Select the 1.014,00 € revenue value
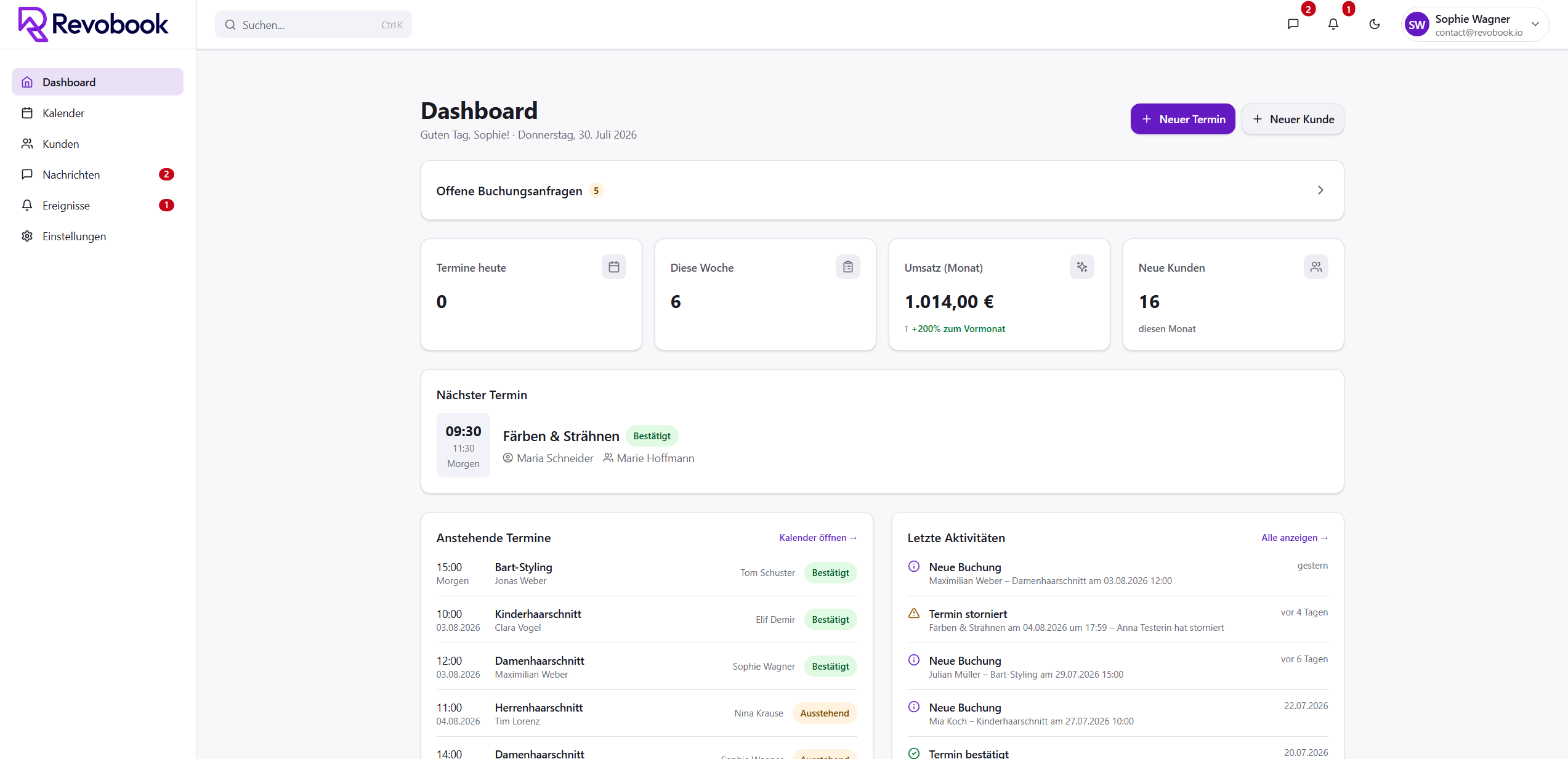 [x=949, y=302]
